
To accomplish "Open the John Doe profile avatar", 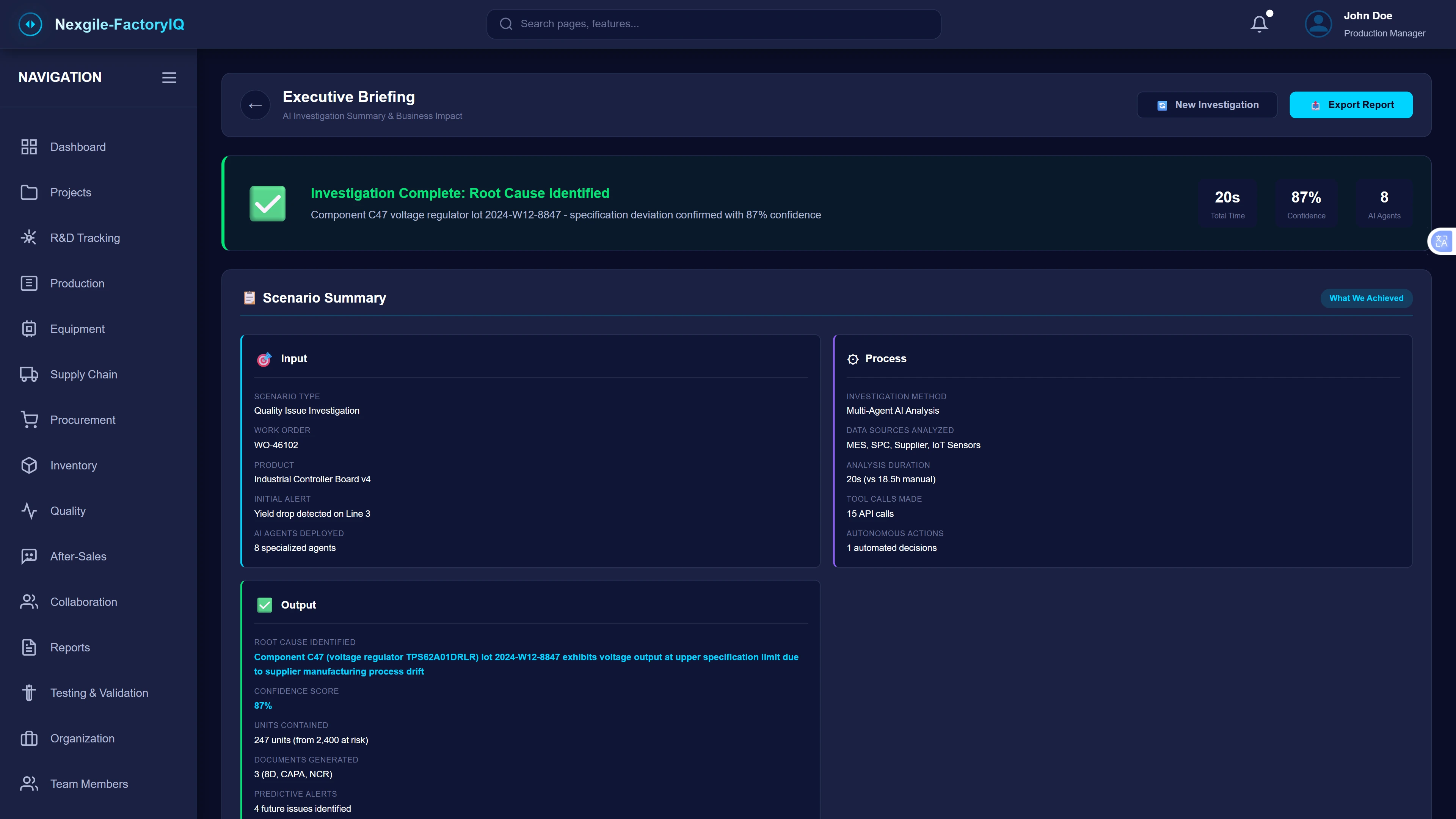I will point(1318,24).
